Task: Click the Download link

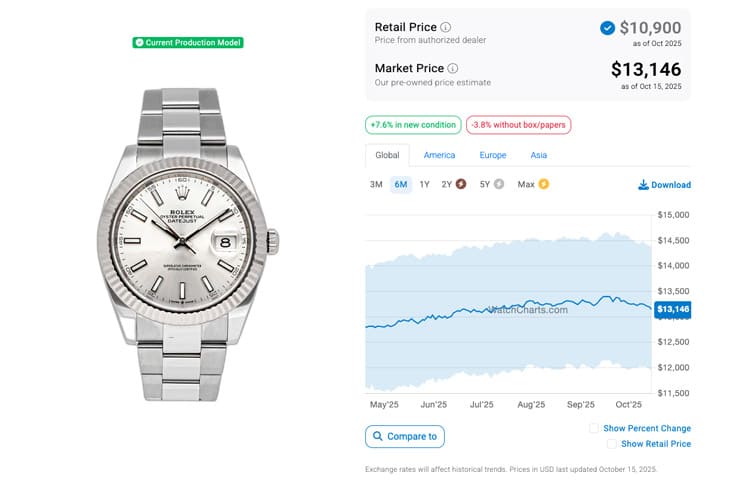Action: tap(670, 185)
